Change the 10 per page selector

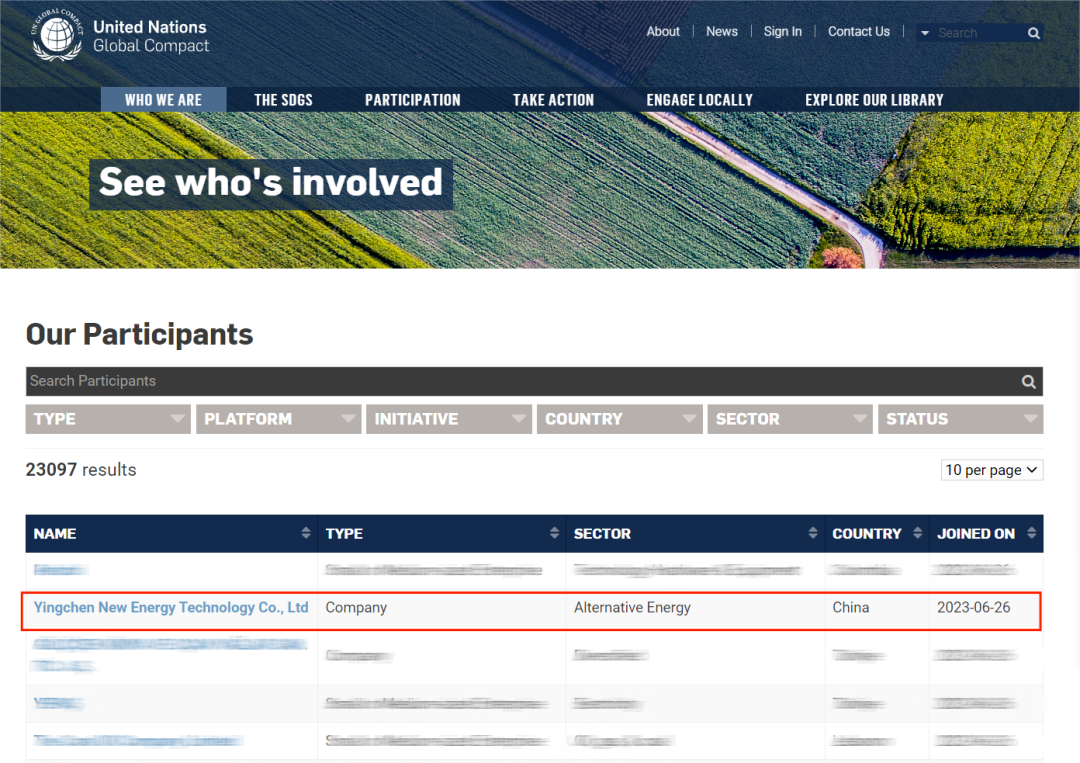[x=991, y=470]
